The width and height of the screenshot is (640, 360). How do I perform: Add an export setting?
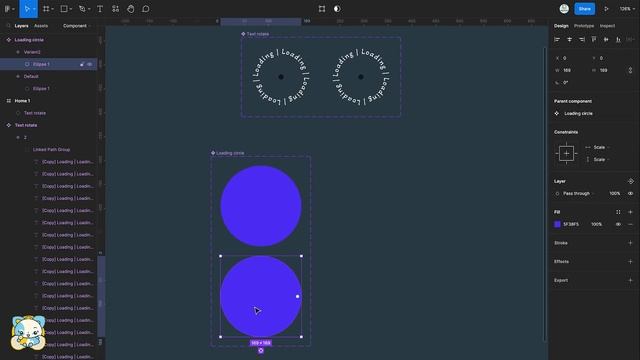tap(630, 280)
